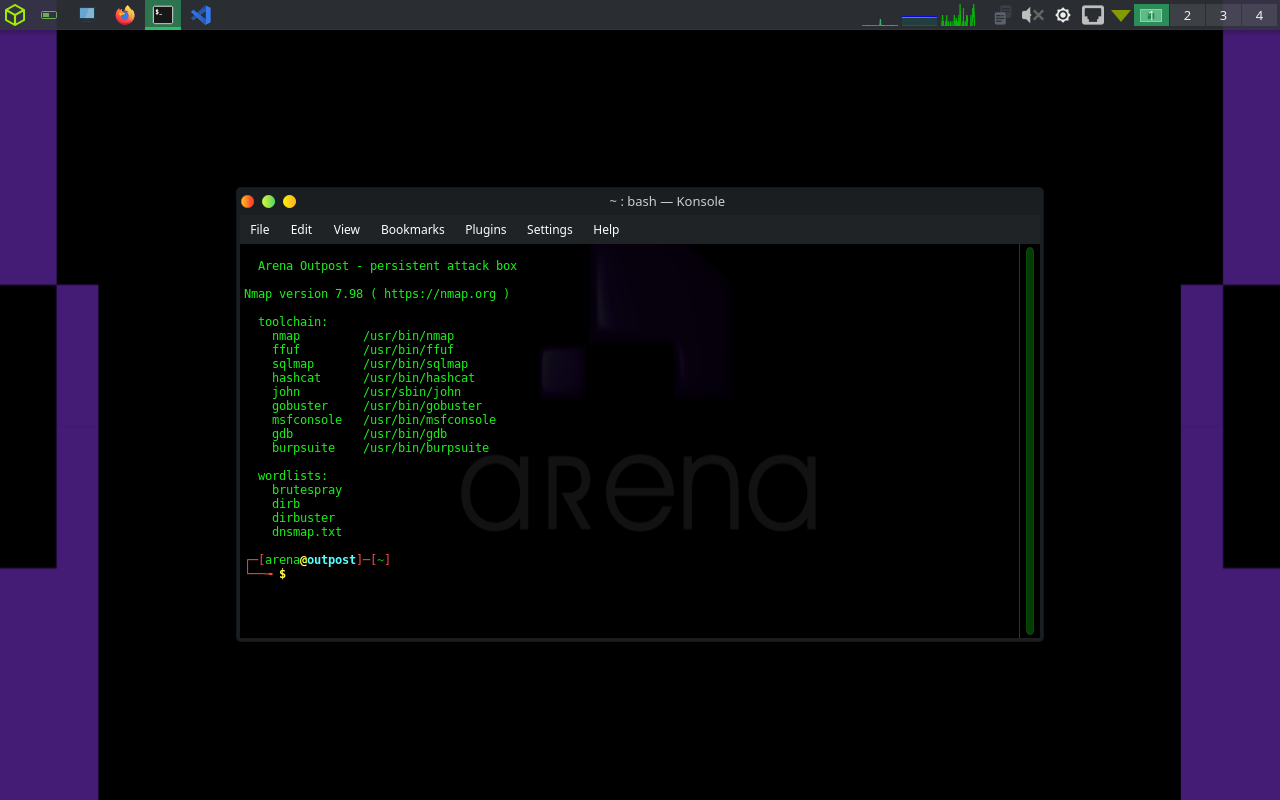The image size is (1280, 800).
Task: Click the /usr/bin/msfconsole path
Action: coord(429,420)
